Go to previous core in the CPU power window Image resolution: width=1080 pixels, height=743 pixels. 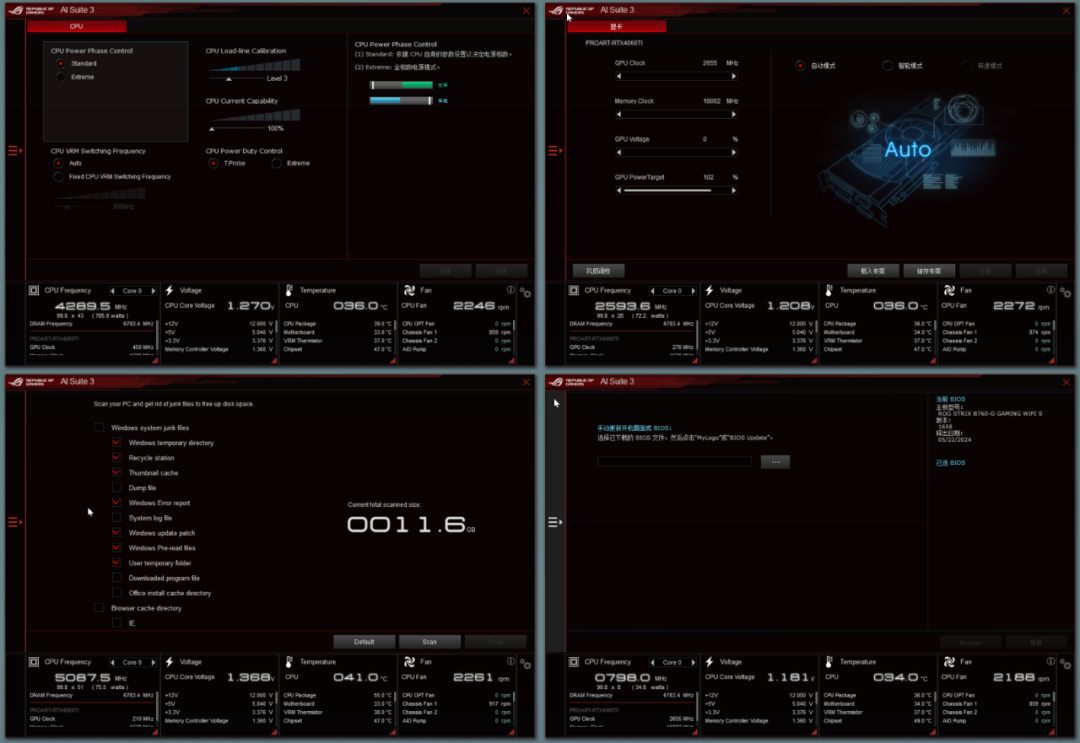[x=112, y=291]
